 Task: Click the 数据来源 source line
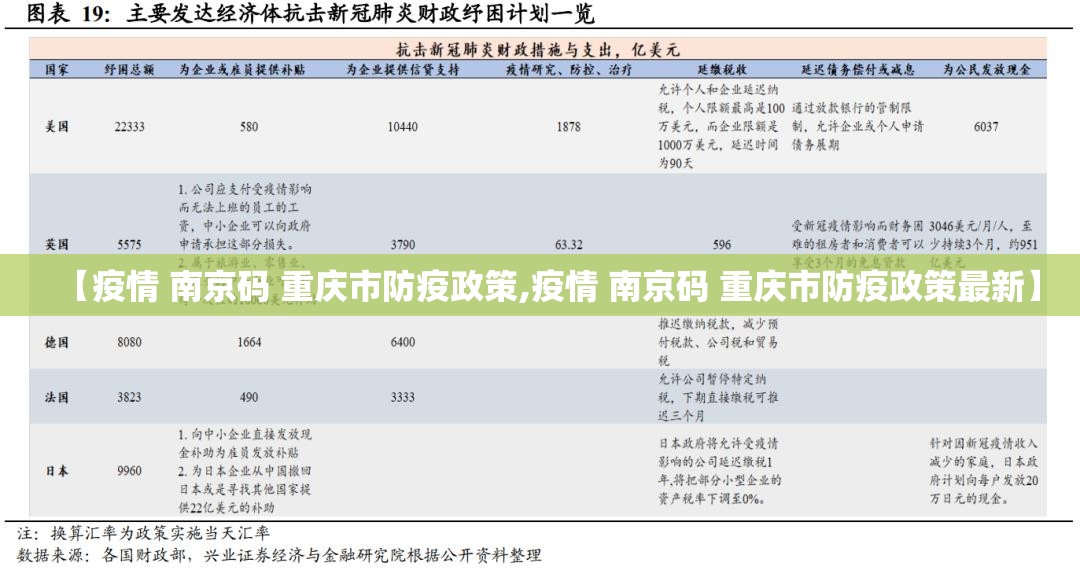tap(279, 555)
